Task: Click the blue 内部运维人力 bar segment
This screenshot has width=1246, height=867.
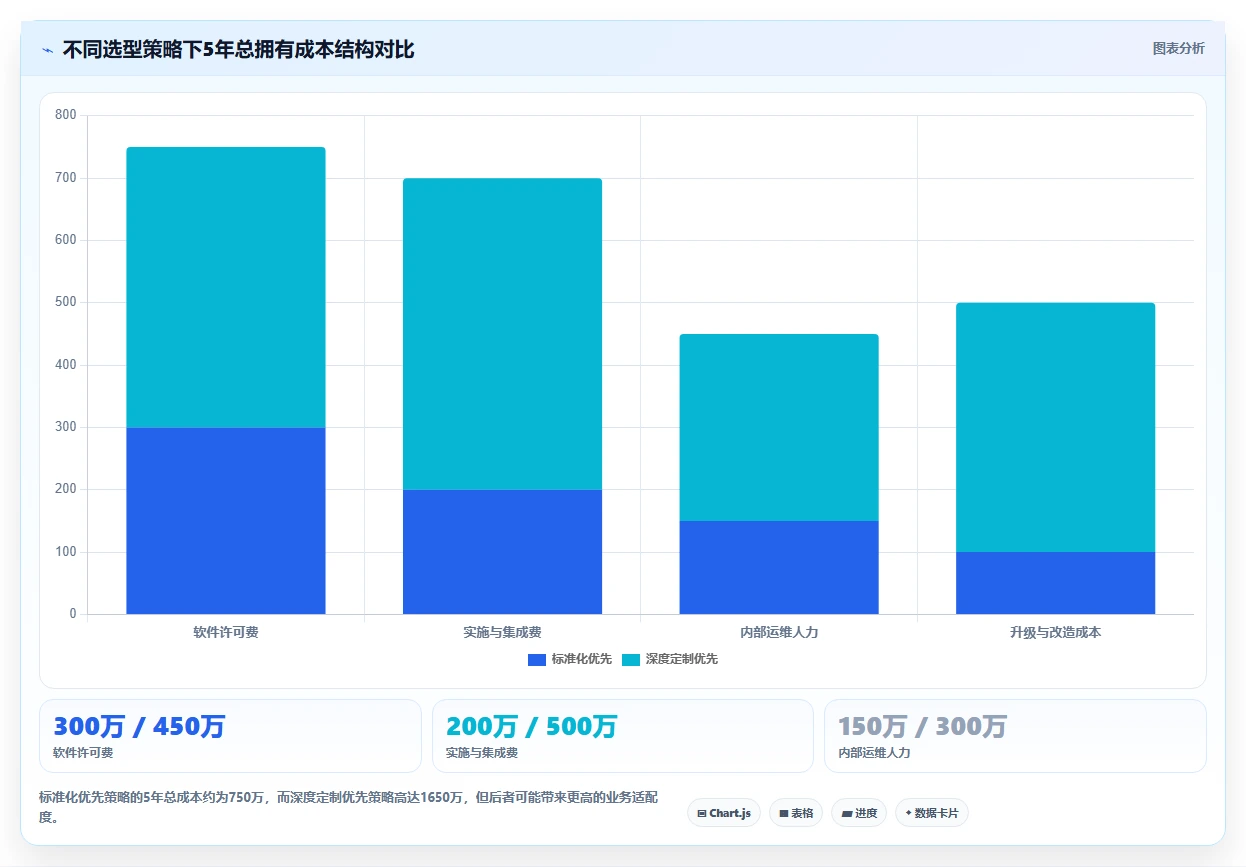Action: point(779,567)
